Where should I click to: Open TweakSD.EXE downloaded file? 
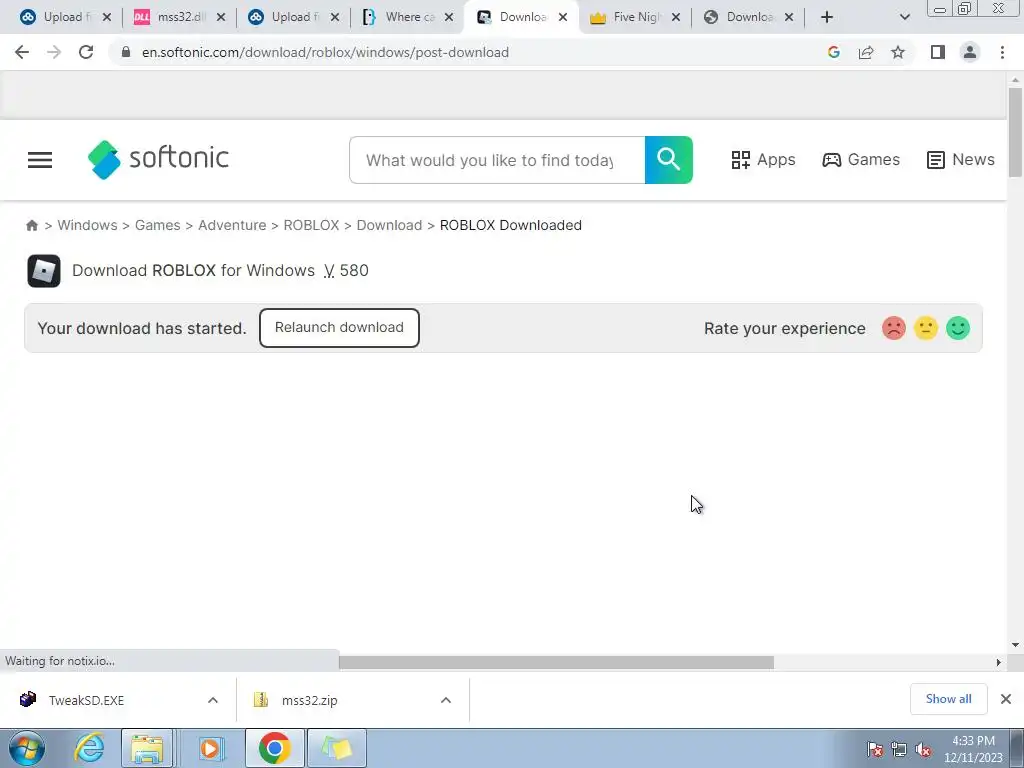point(86,700)
